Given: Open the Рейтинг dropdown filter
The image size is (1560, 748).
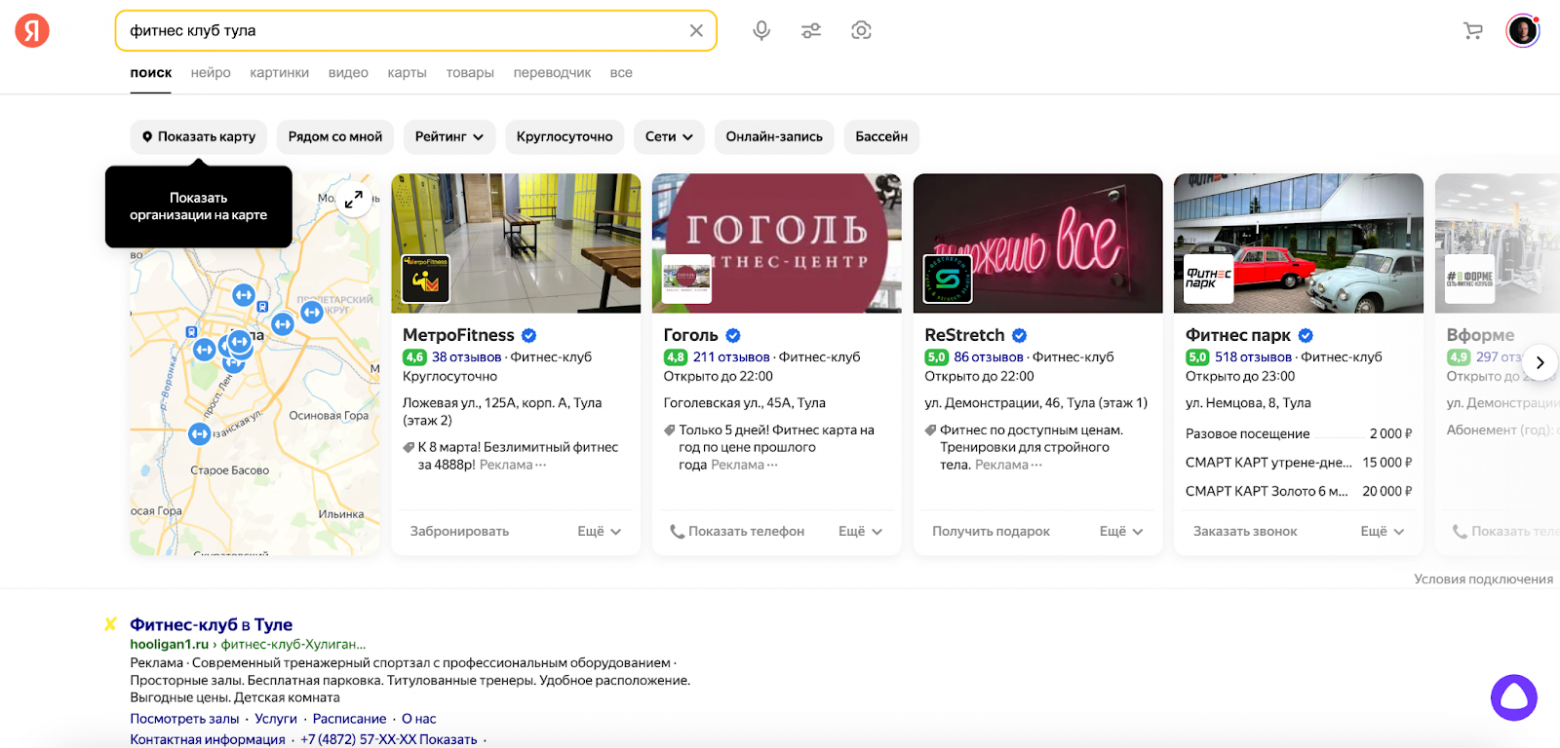Looking at the screenshot, I should [x=449, y=137].
